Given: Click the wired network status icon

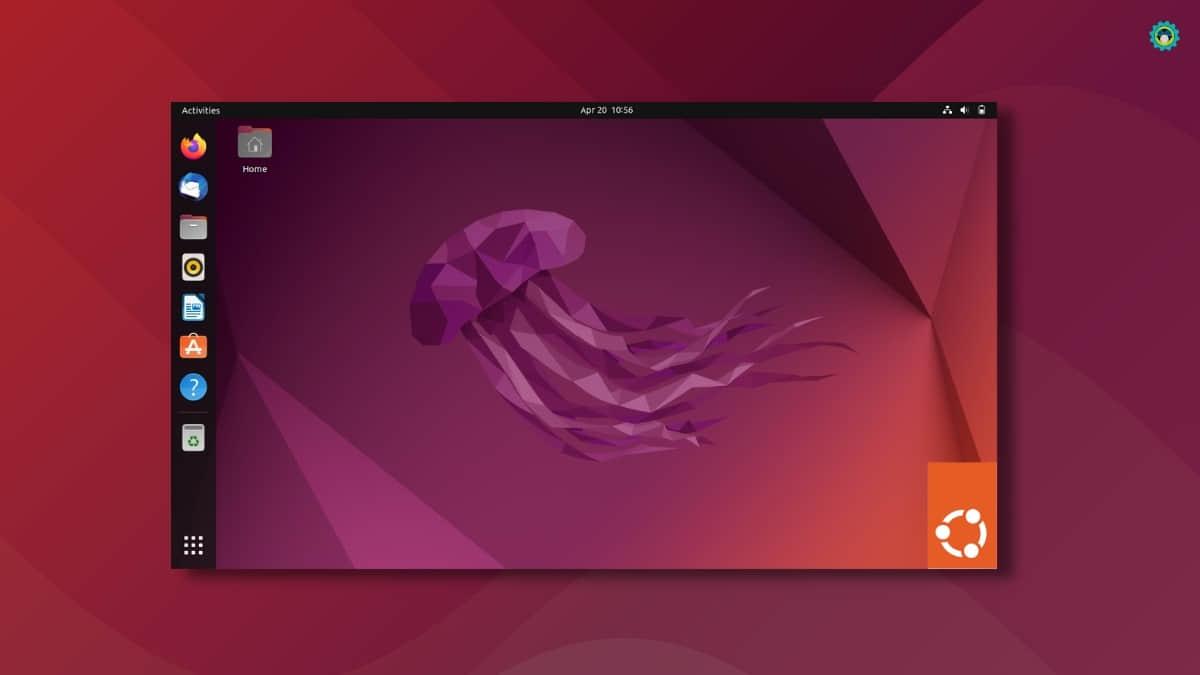Looking at the screenshot, I should [x=947, y=111].
